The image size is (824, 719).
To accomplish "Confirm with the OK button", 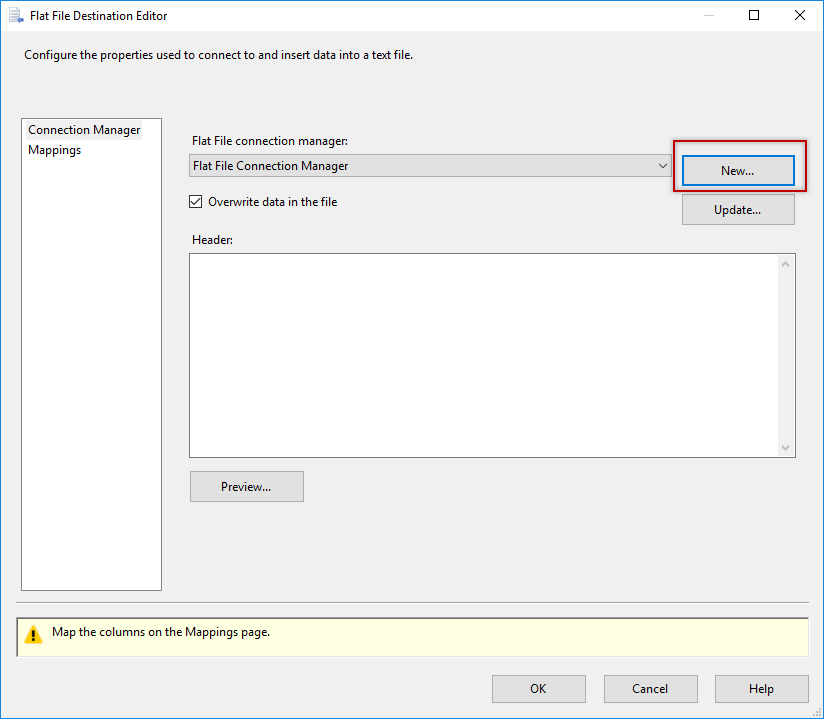I will tap(539, 689).
